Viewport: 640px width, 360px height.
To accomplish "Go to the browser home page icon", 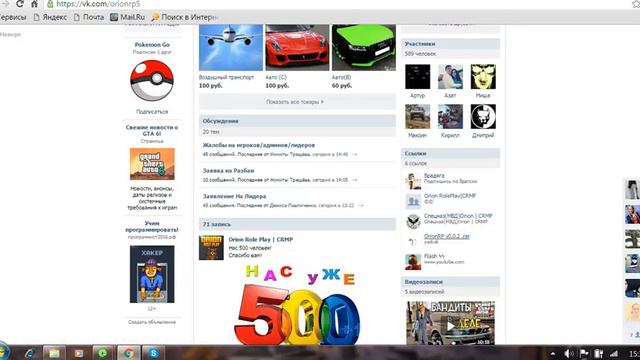I will point(35,4).
